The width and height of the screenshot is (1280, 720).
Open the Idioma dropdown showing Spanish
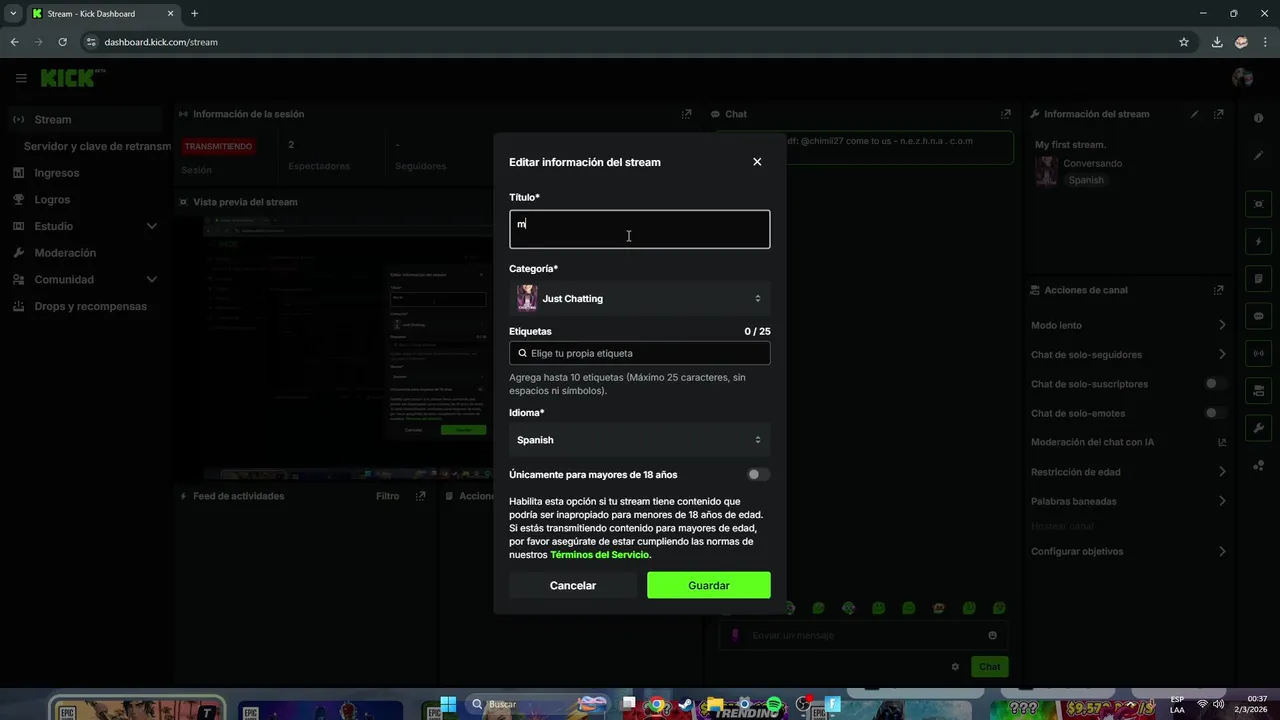(640, 440)
